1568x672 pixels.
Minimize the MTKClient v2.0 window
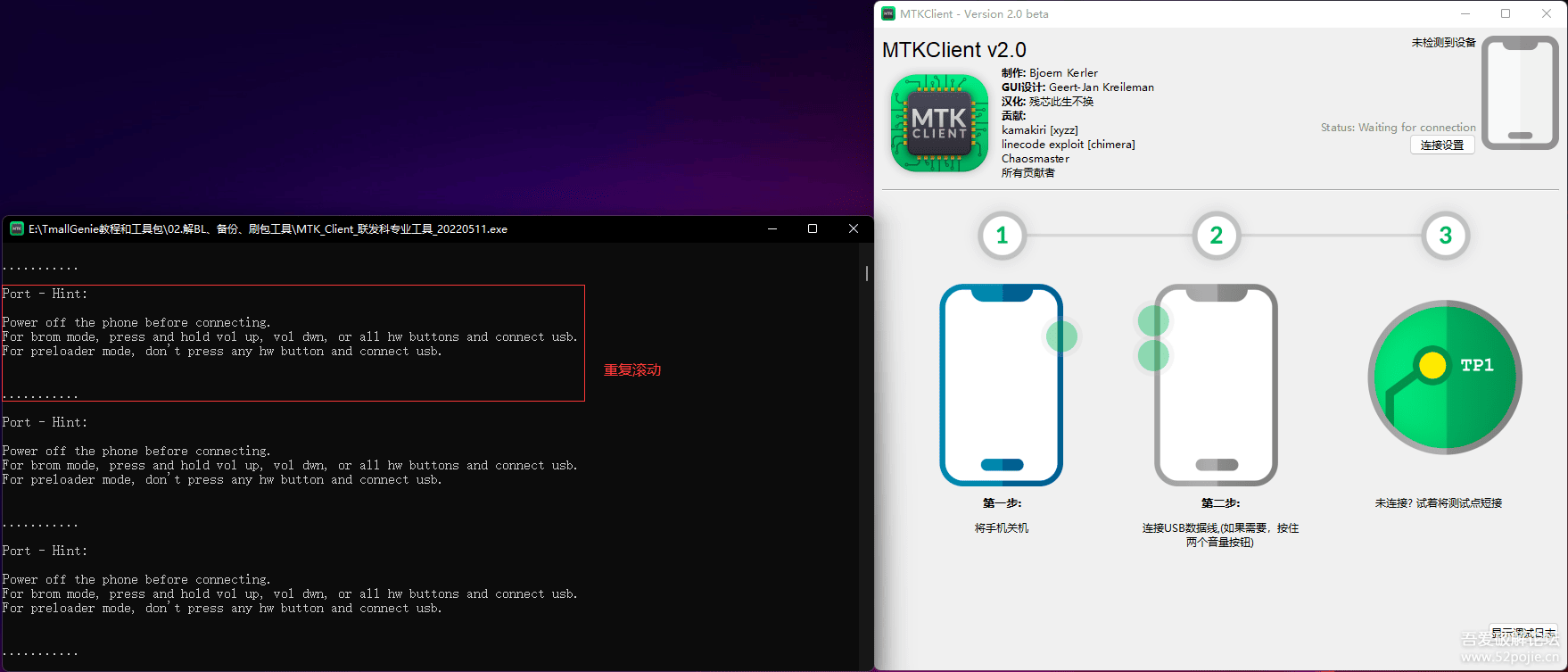pos(1465,13)
